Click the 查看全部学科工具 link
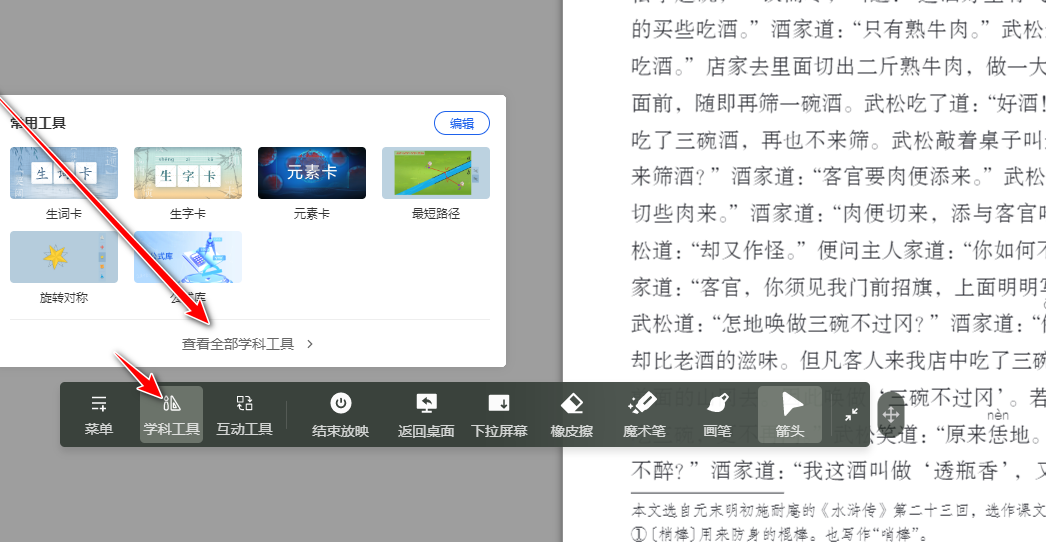The image size is (1046, 542). [x=238, y=344]
